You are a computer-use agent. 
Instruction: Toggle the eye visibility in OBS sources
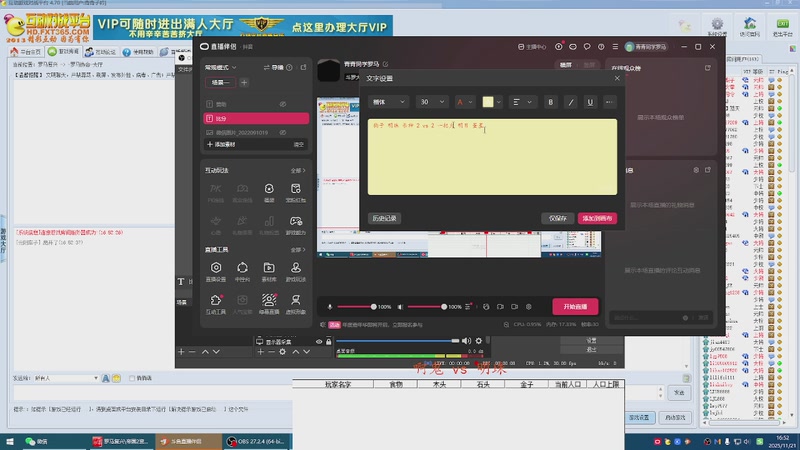(319, 341)
